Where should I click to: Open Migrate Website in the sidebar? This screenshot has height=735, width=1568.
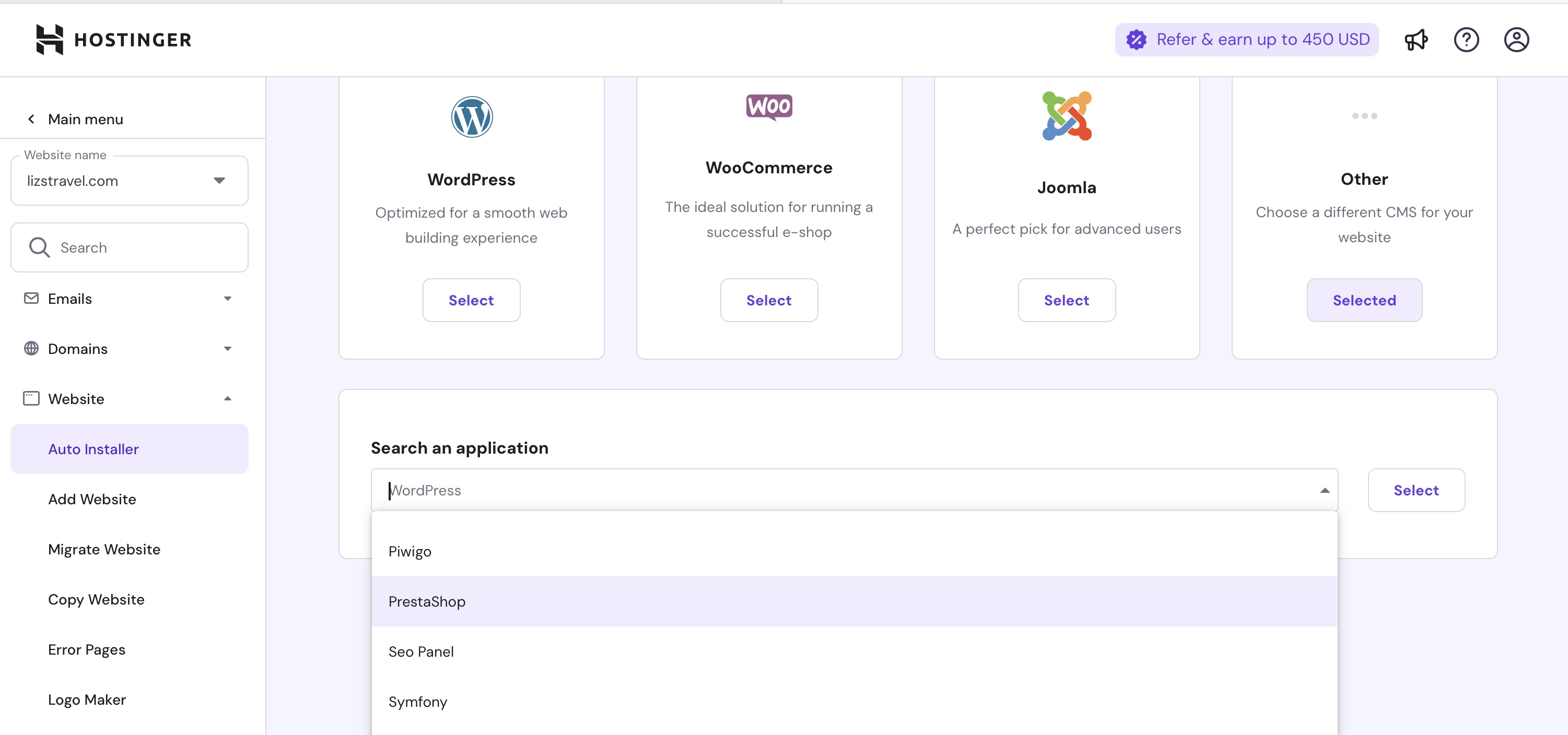pyautogui.click(x=104, y=549)
